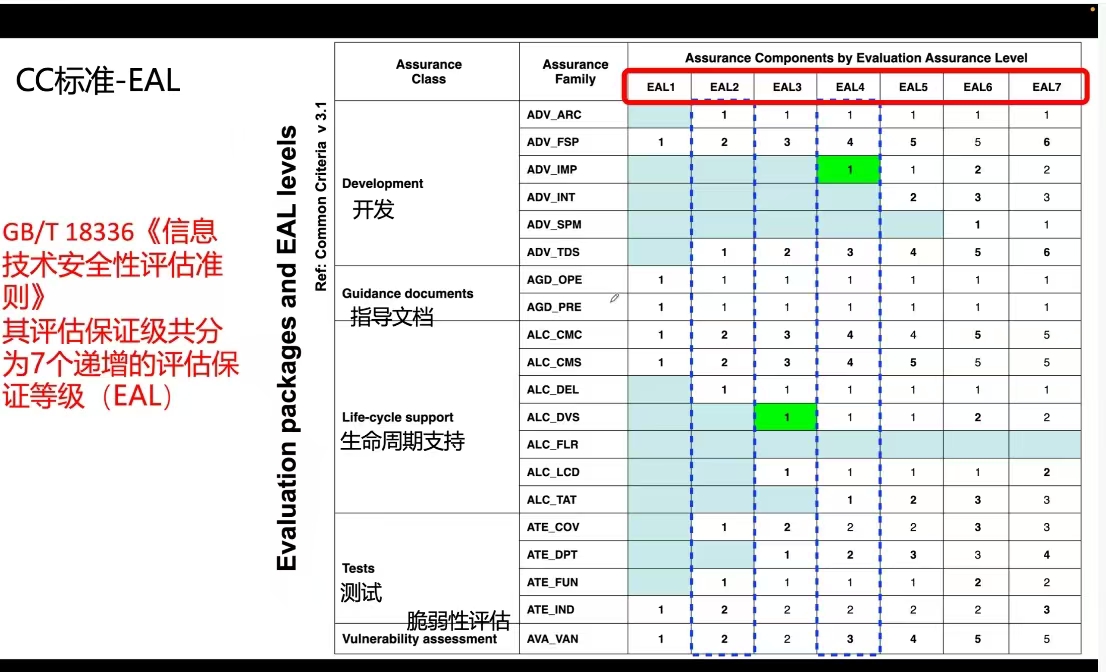Click the ADV_ARC family row label
The width and height of the screenshot is (1106, 672).
pos(554,115)
